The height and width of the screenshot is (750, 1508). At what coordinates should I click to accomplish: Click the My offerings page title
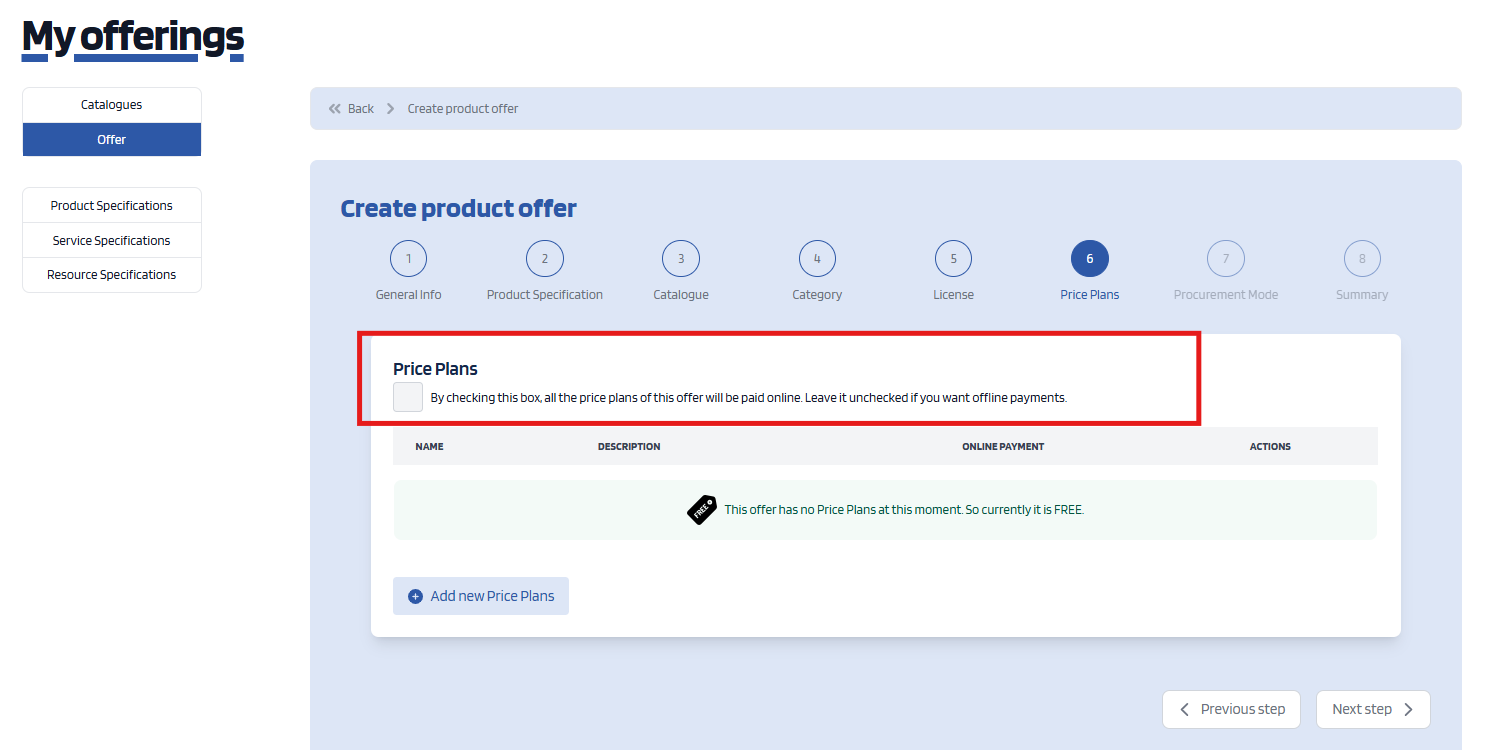click(133, 37)
